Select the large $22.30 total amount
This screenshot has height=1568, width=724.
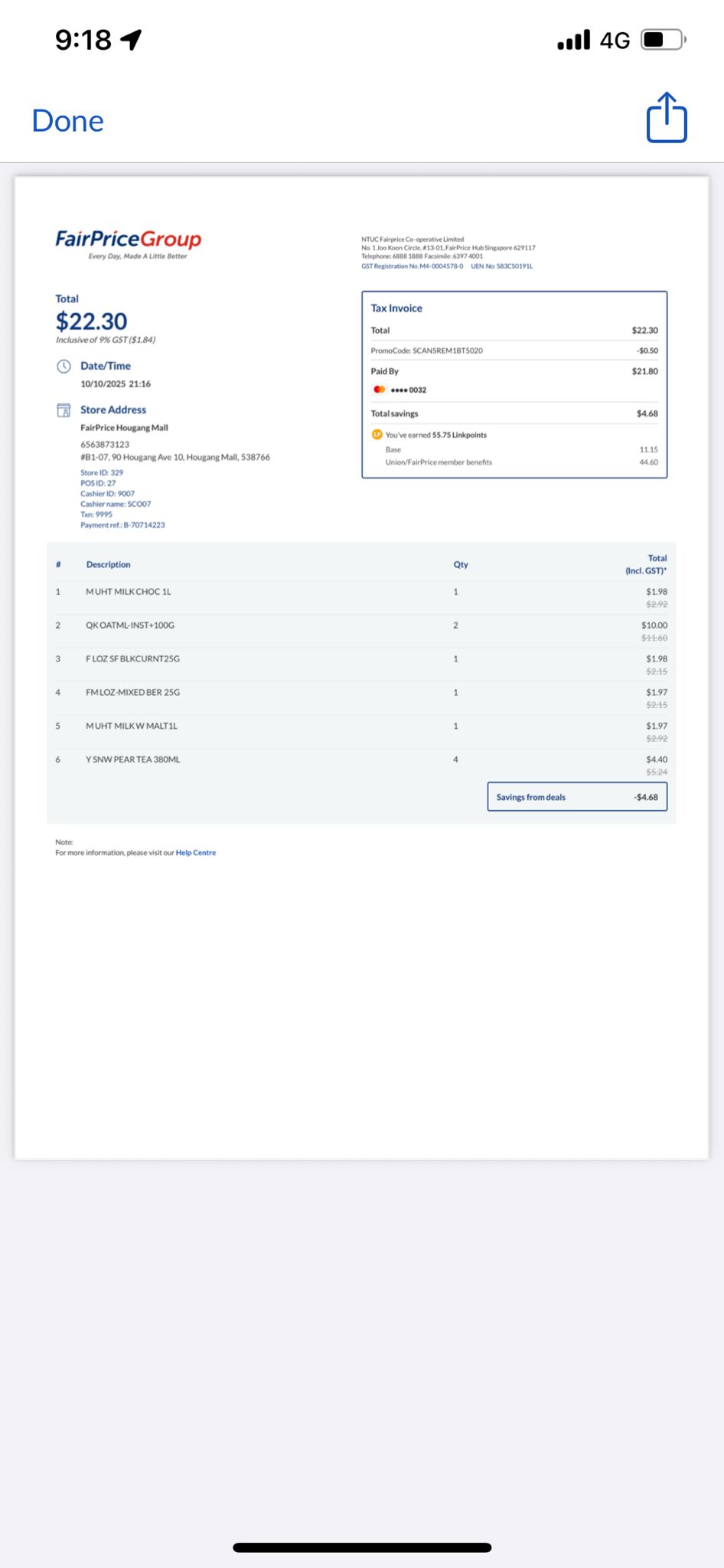pyautogui.click(x=91, y=321)
